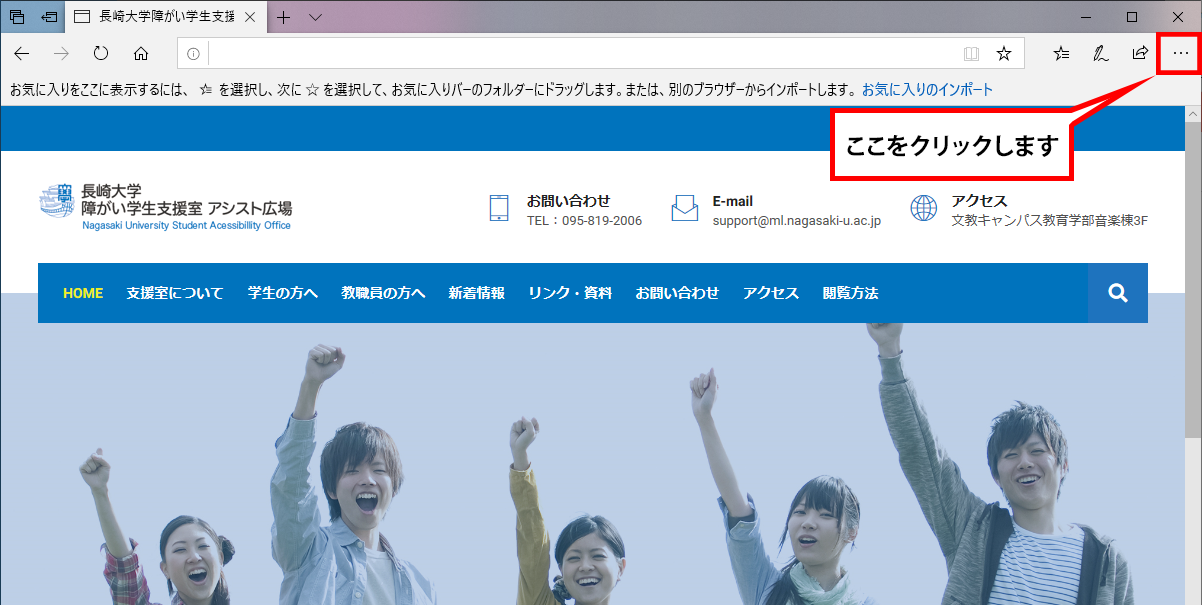1202x605 pixels.
Task: Add page to favorites with star icon
Action: [1004, 53]
